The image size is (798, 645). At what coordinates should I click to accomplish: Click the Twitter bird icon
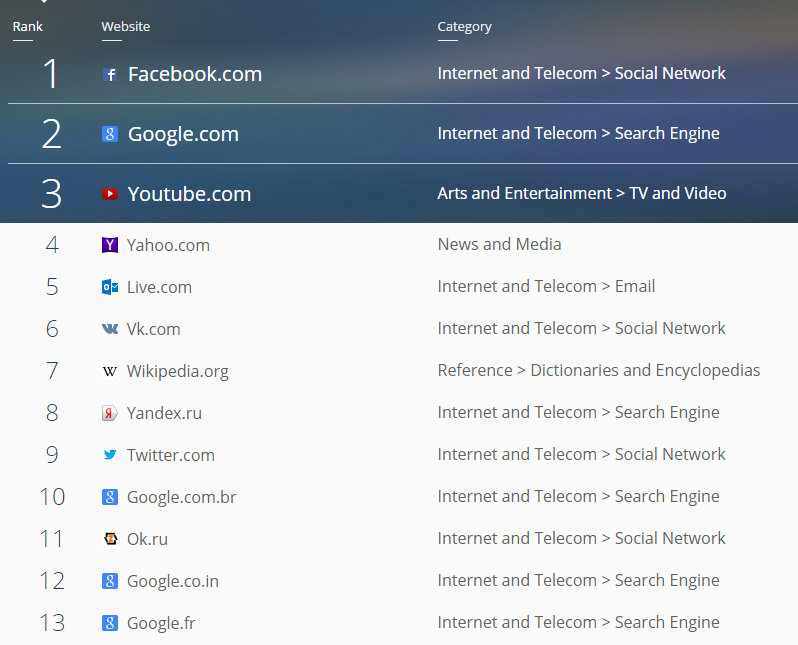pos(110,455)
